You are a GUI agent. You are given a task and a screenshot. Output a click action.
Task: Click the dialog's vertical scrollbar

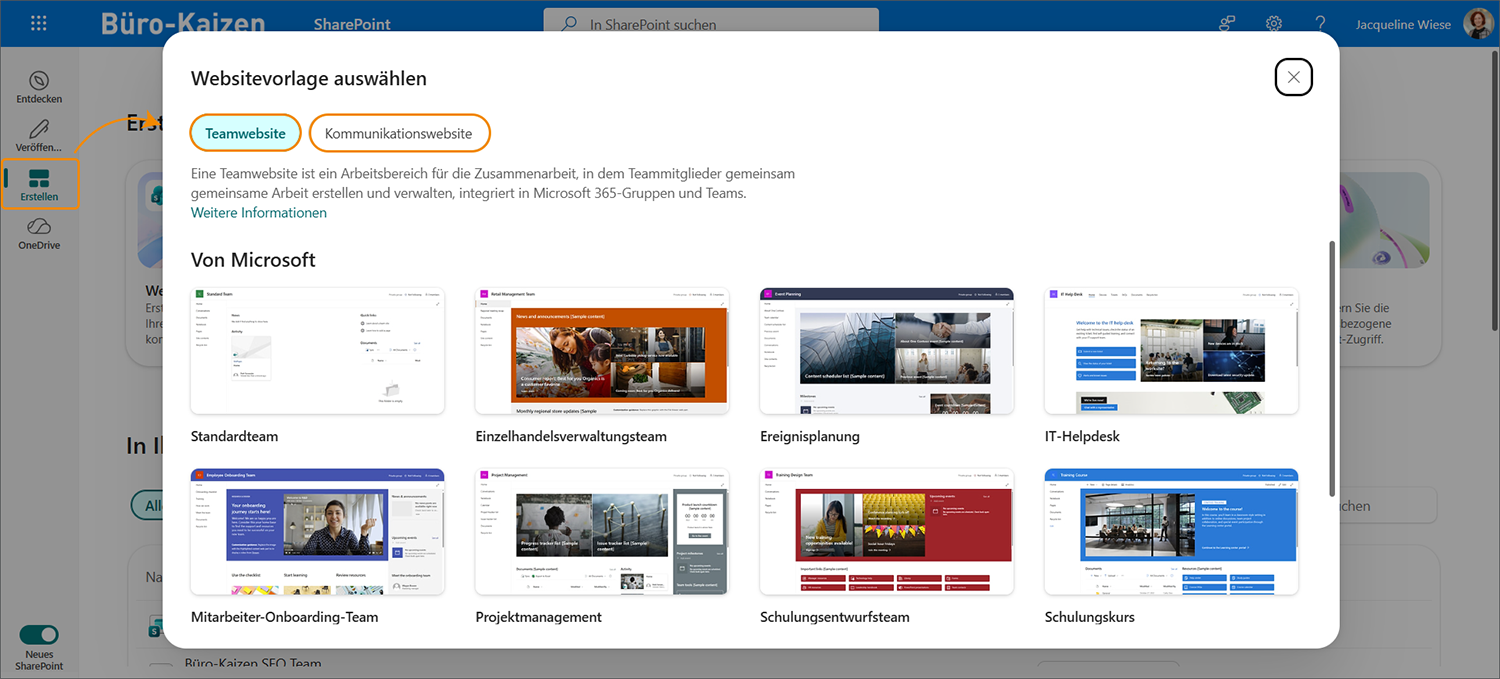coord(1331,368)
